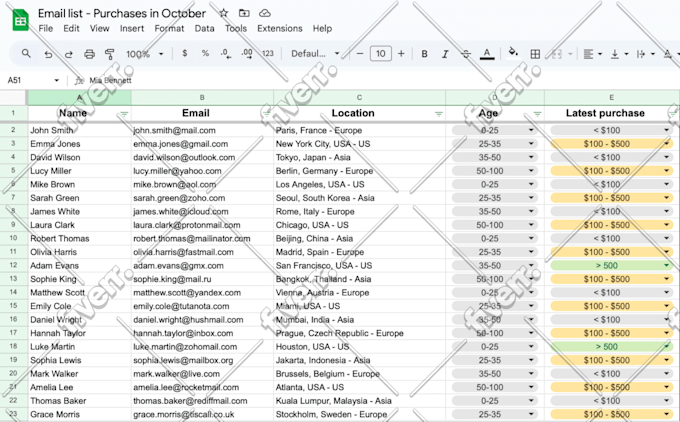Screen dimensions: 680x422
Task: Open the Age column filter
Action: click(537, 114)
